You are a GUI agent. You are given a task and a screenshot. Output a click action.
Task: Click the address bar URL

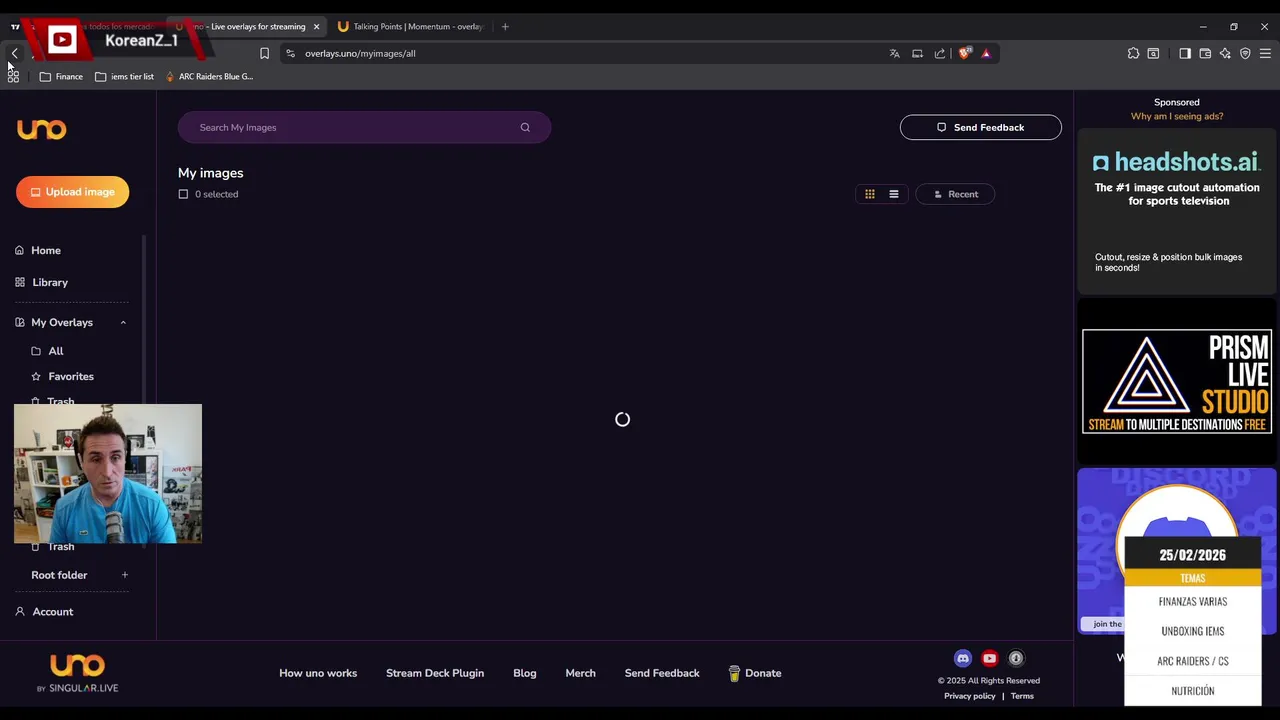[360, 53]
